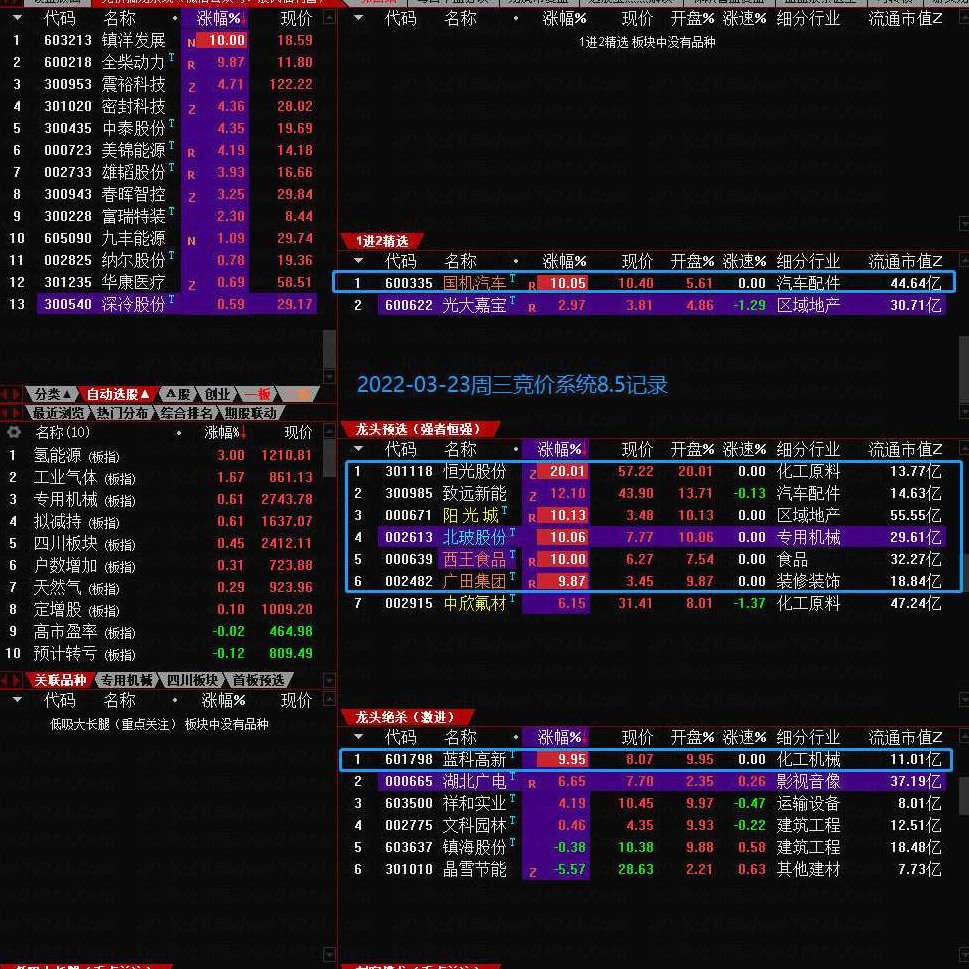The height and width of the screenshot is (969, 969).
Task: Expand the triangle beside 代码 header
Action: (x=16, y=17)
